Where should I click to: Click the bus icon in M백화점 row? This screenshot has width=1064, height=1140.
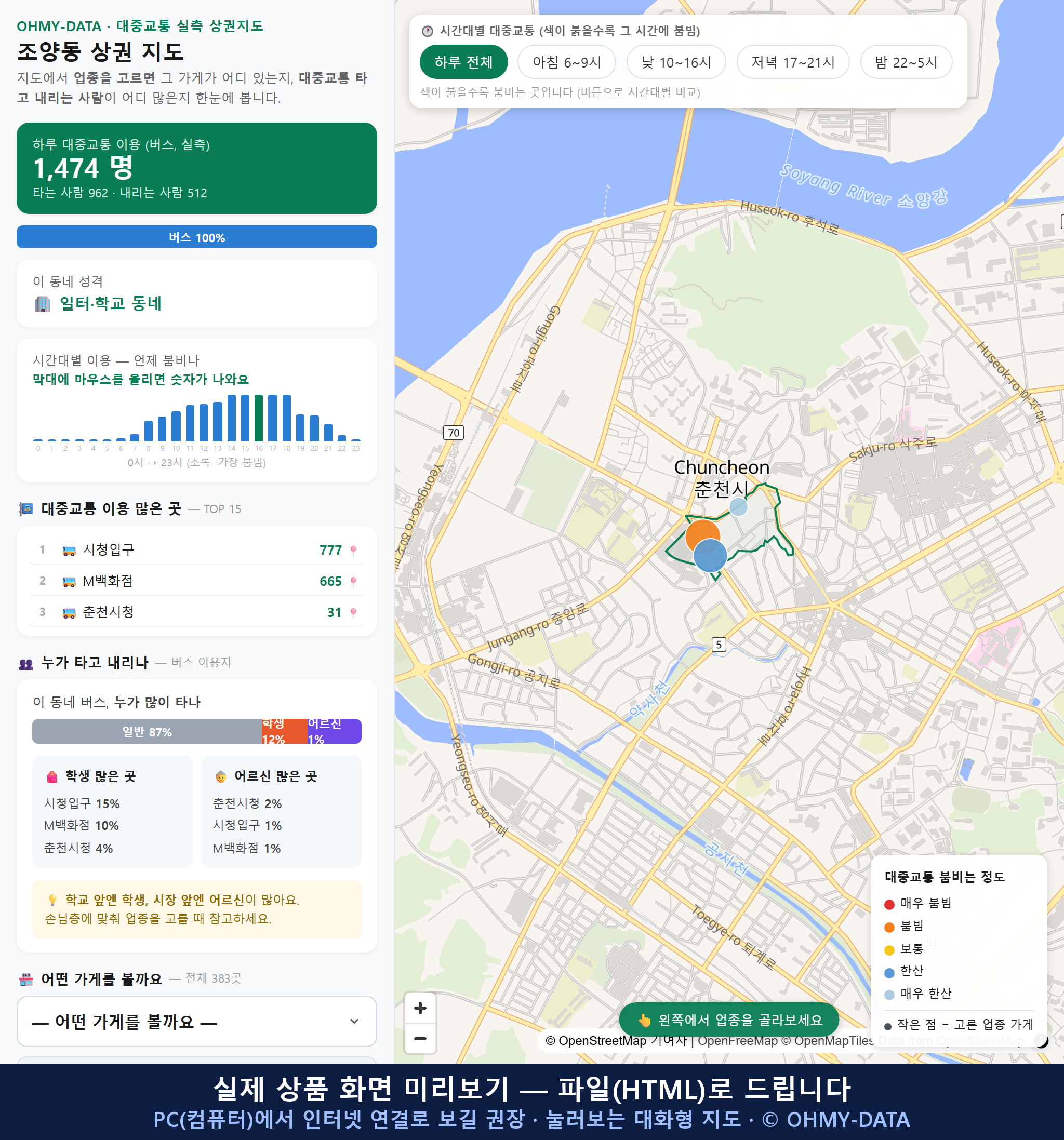69,582
